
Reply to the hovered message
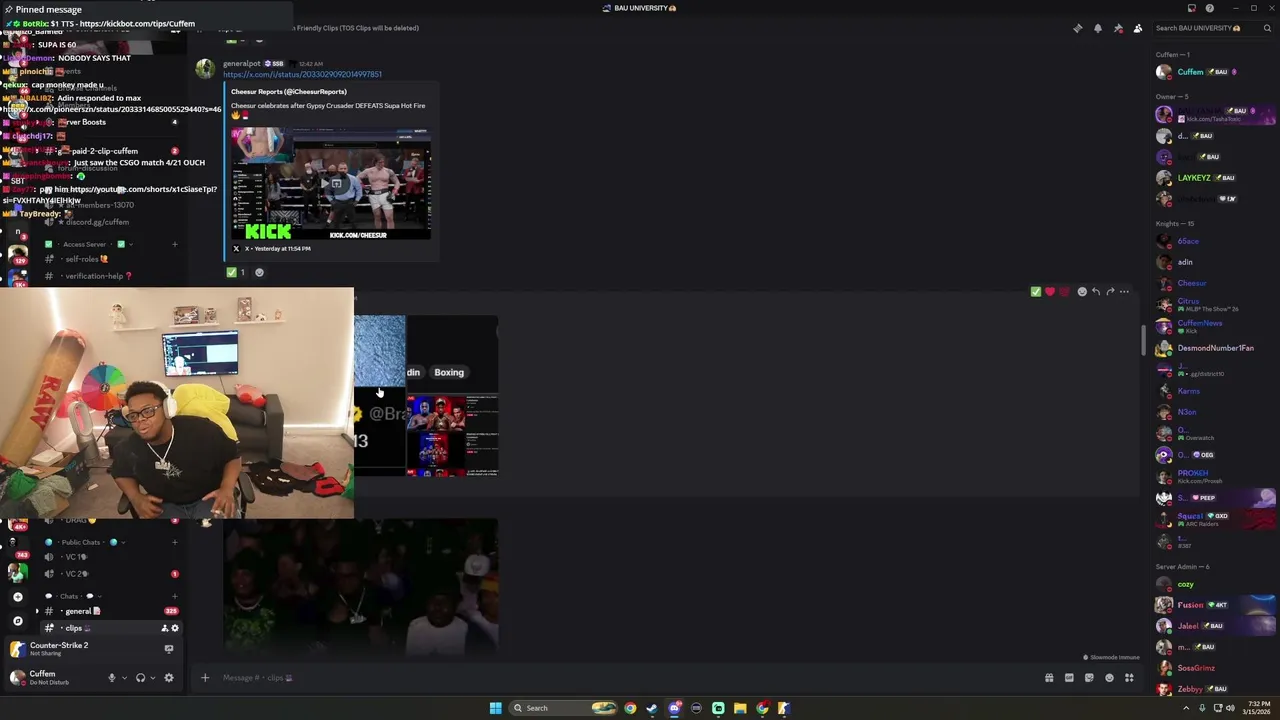click(1096, 292)
